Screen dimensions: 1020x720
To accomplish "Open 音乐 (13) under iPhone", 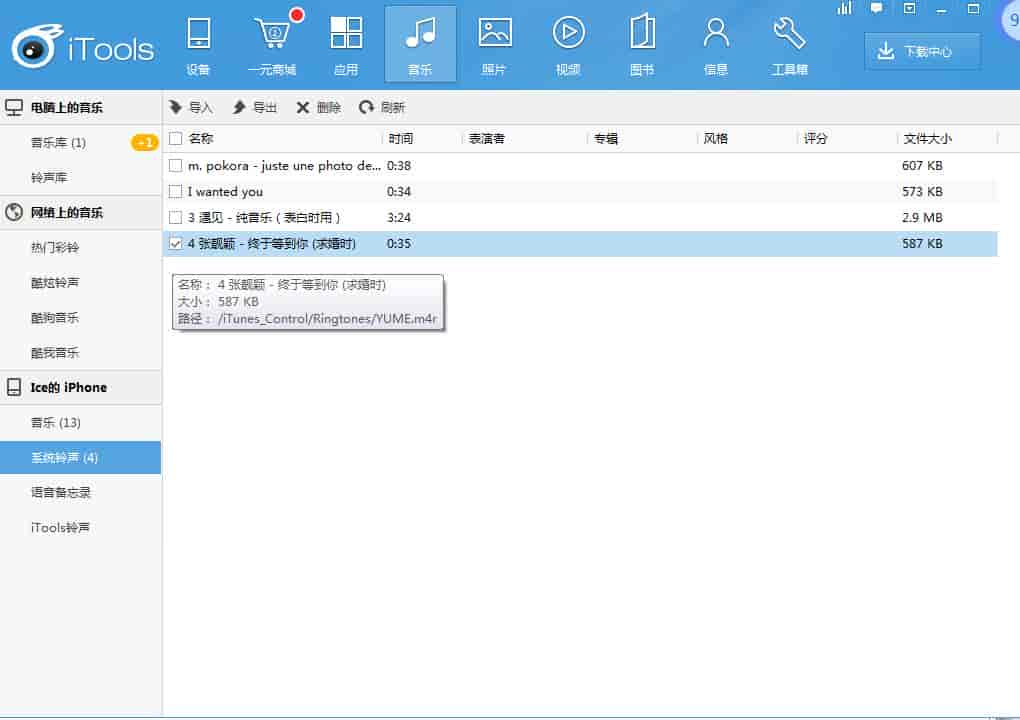I will click(x=56, y=423).
